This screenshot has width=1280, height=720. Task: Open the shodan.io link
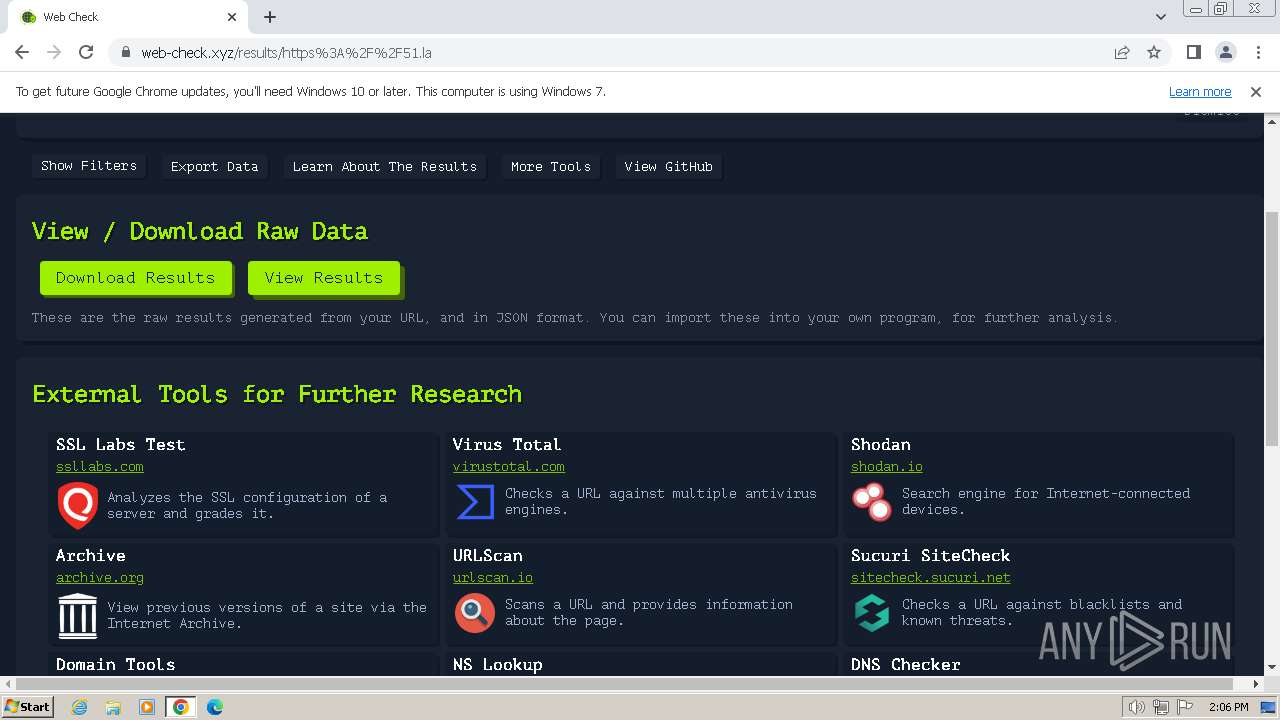pyautogui.click(x=887, y=467)
